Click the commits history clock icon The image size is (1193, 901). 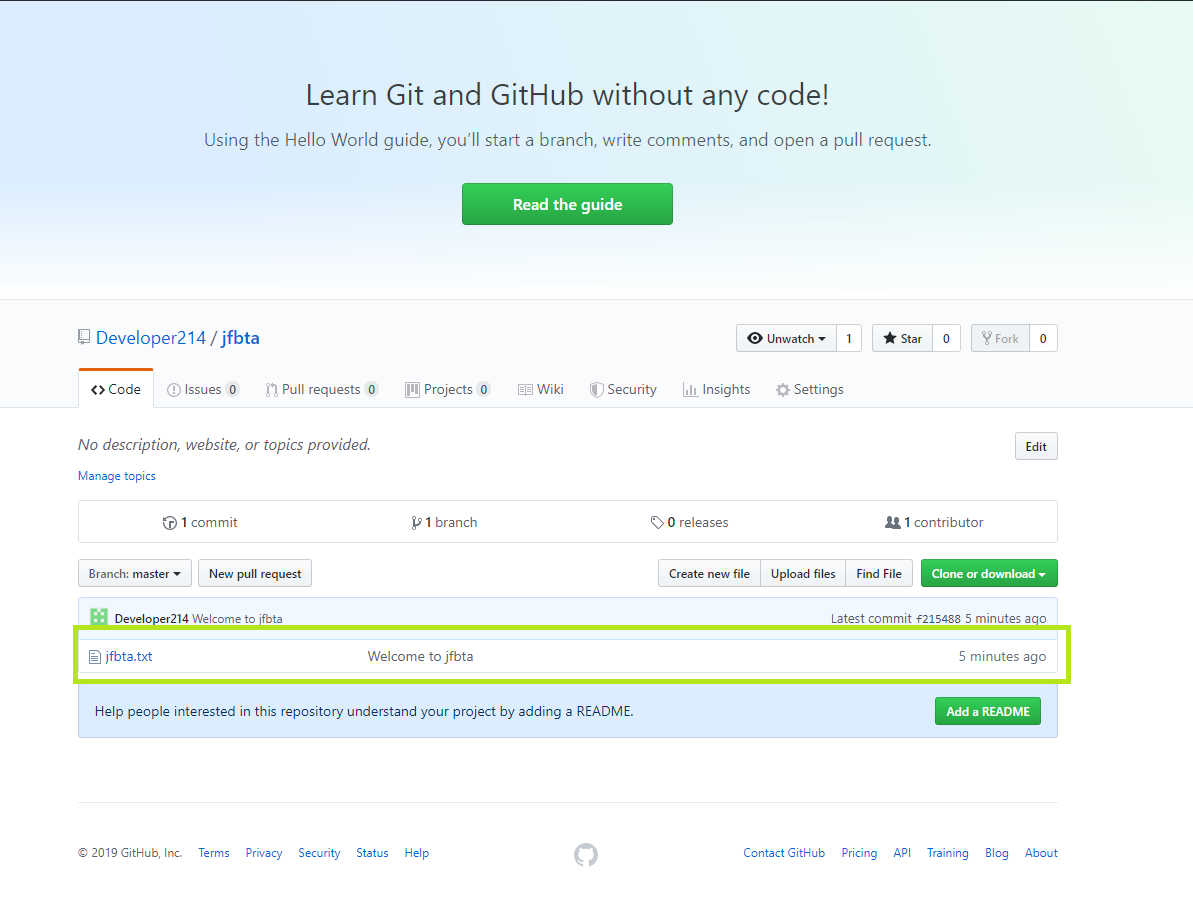170,523
